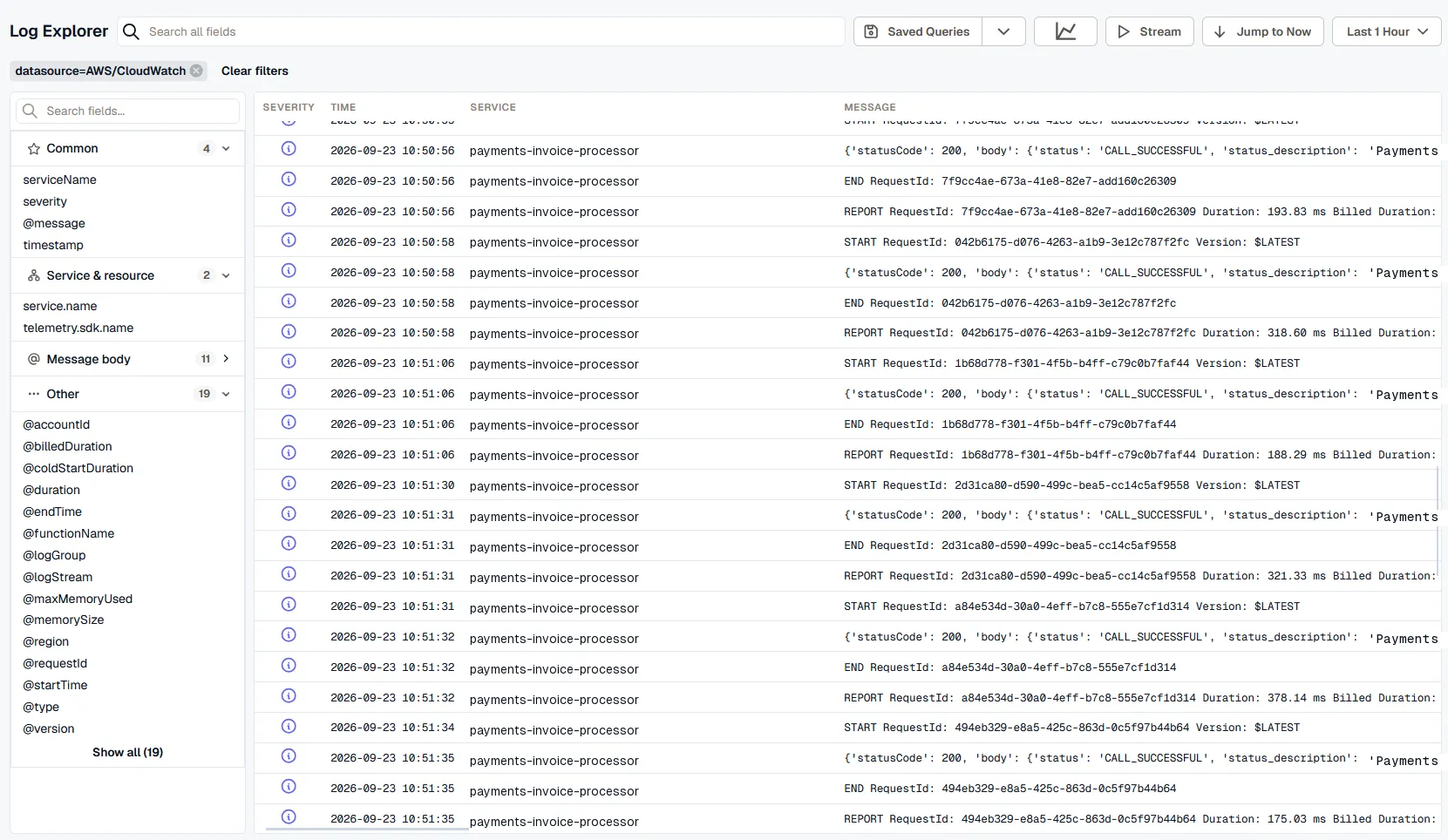
Task: Click the SERVICE column header
Action: [x=493, y=107]
